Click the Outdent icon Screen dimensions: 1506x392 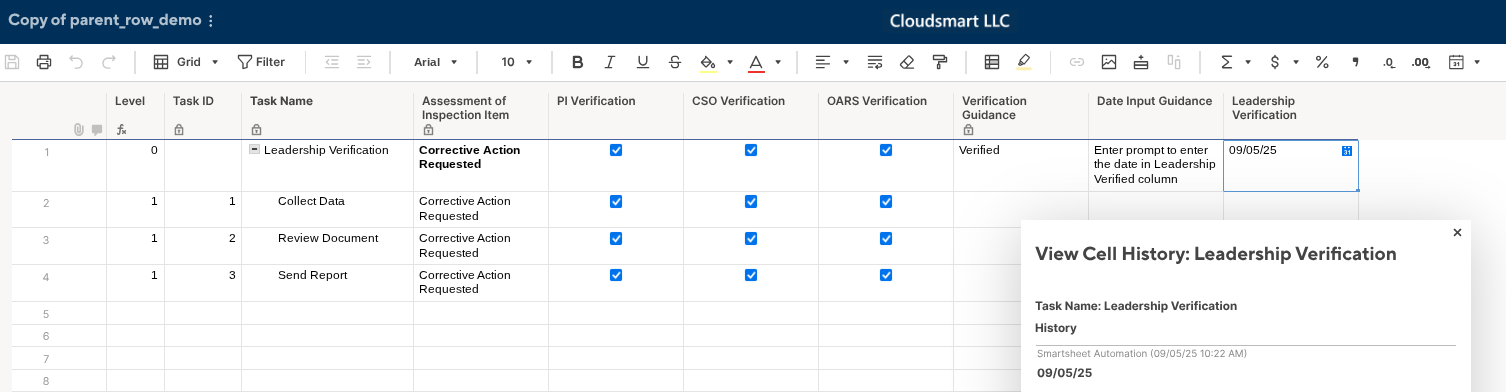coord(332,62)
